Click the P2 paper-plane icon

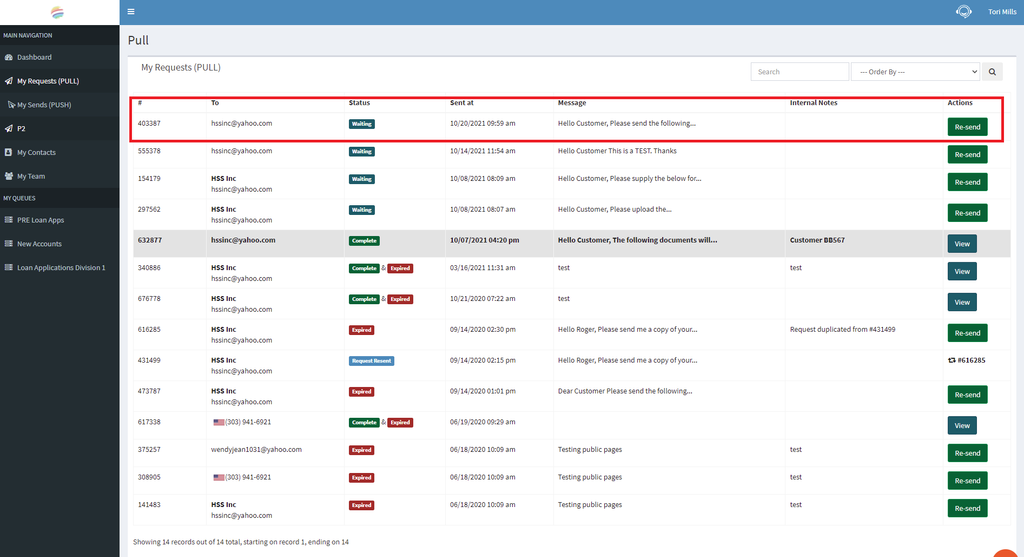coord(8,129)
